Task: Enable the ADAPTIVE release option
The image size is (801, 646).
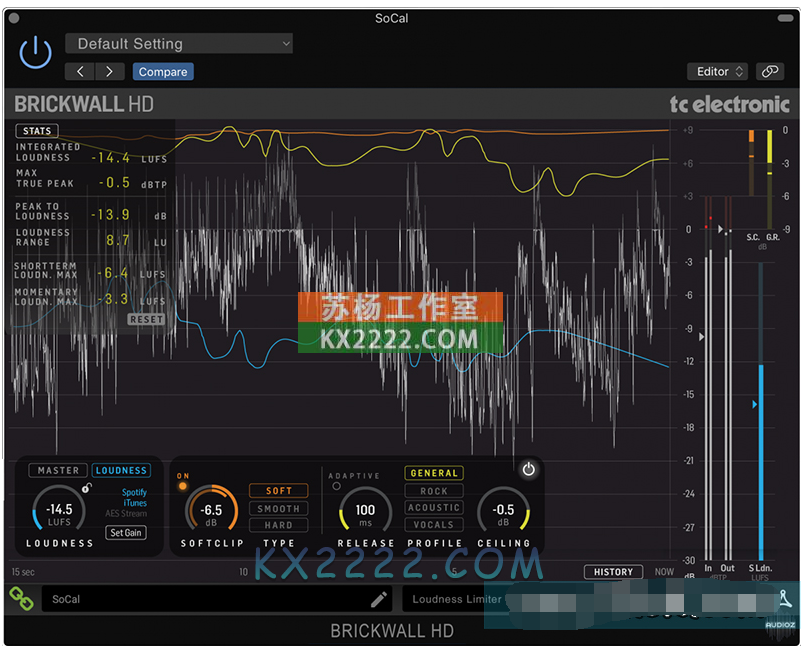Action: (x=336, y=486)
